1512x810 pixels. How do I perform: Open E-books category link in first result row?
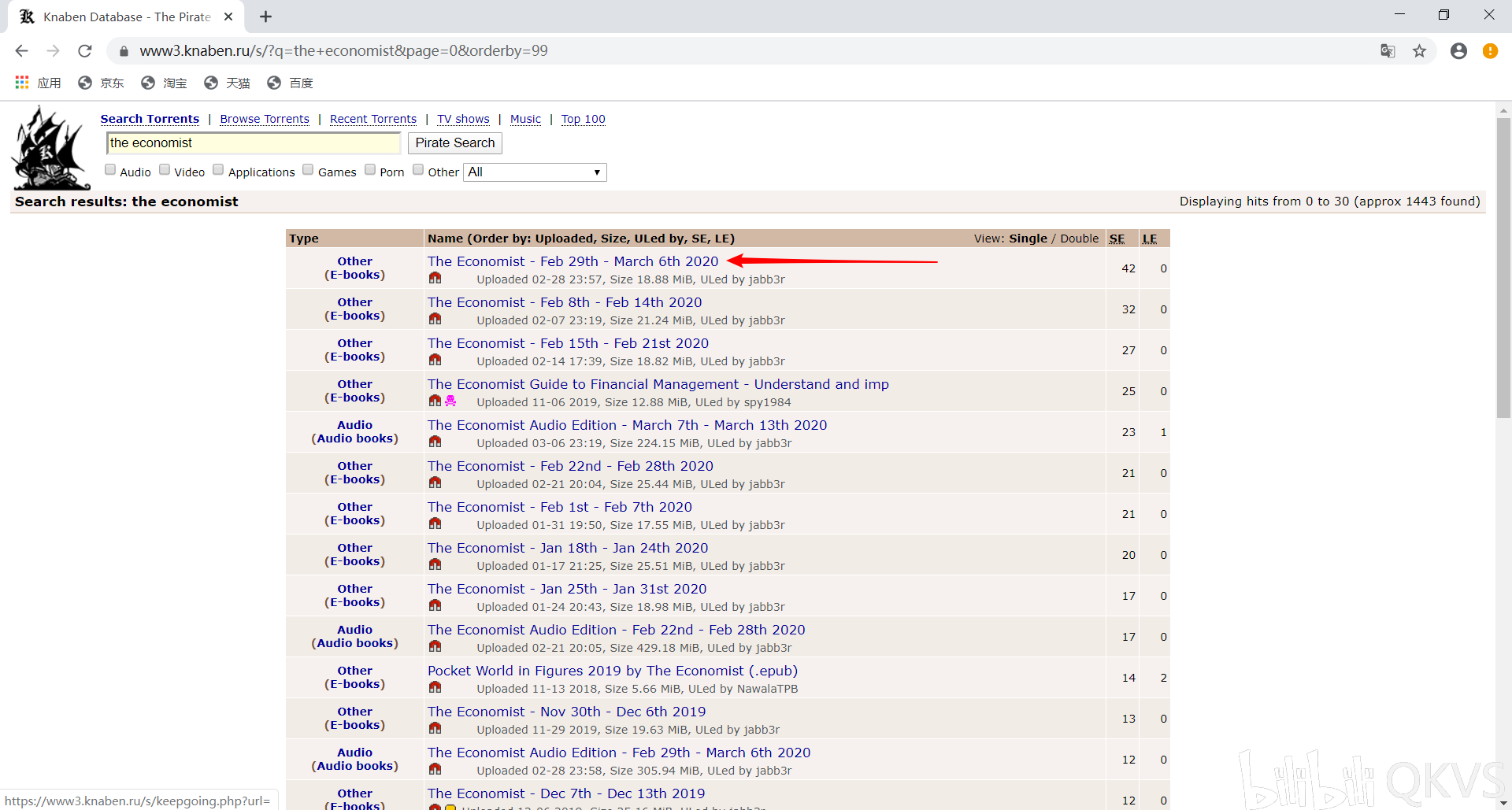click(x=354, y=275)
